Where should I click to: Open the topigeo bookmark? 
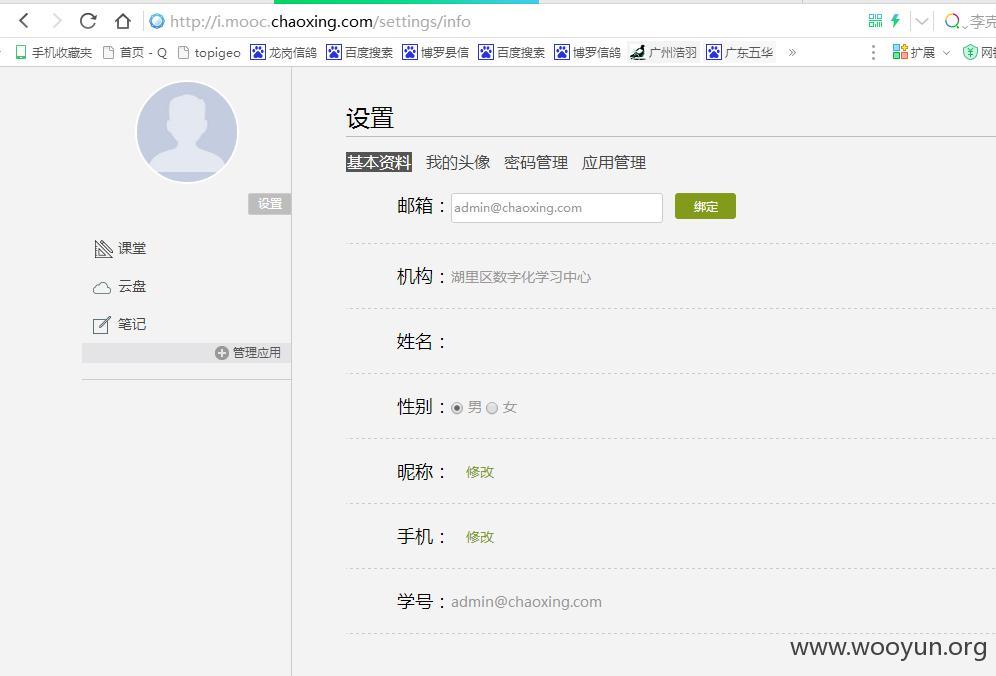pyautogui.click(x=209, y=52)
